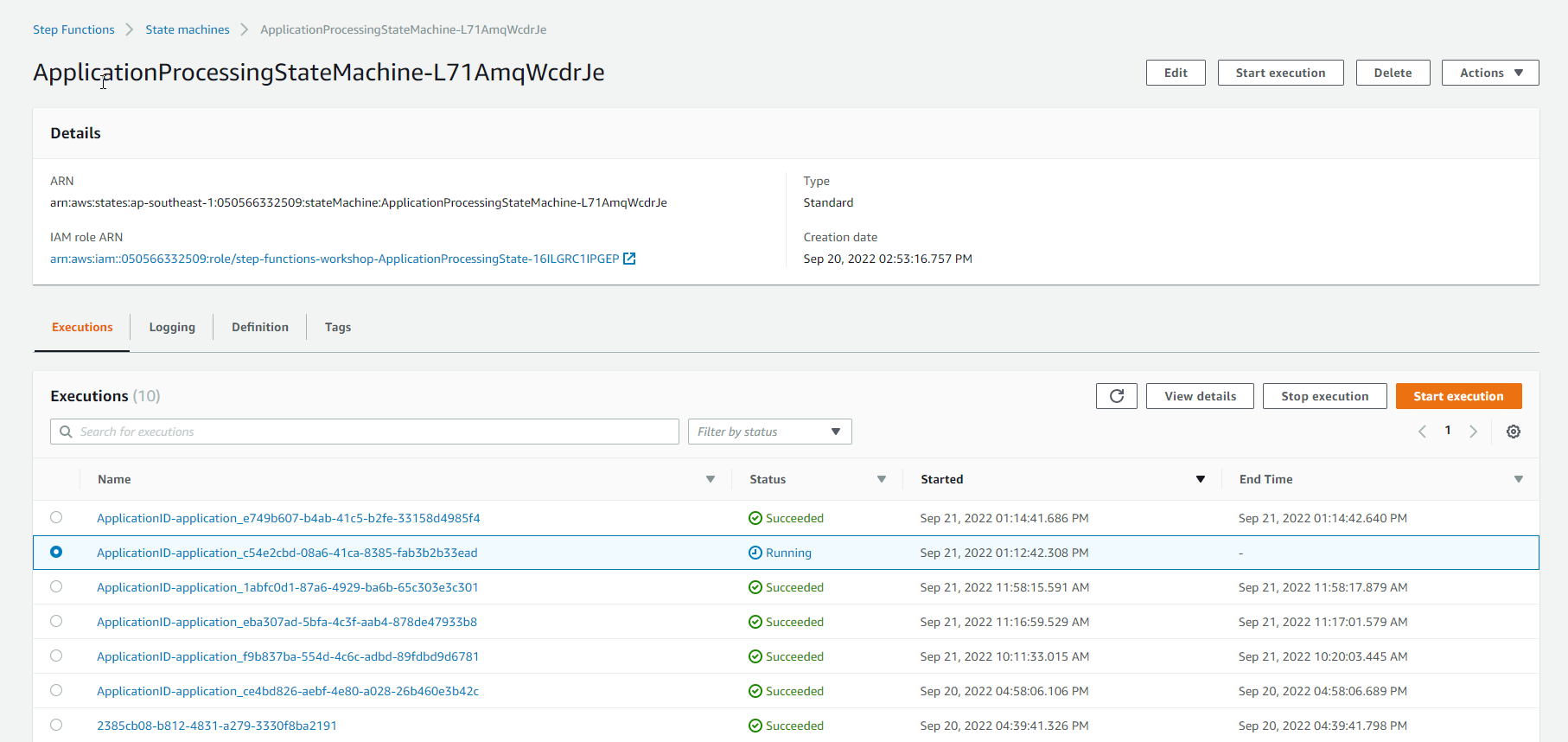
Task: Focus the Search for executions field
Action: click(x=365, y=432)
